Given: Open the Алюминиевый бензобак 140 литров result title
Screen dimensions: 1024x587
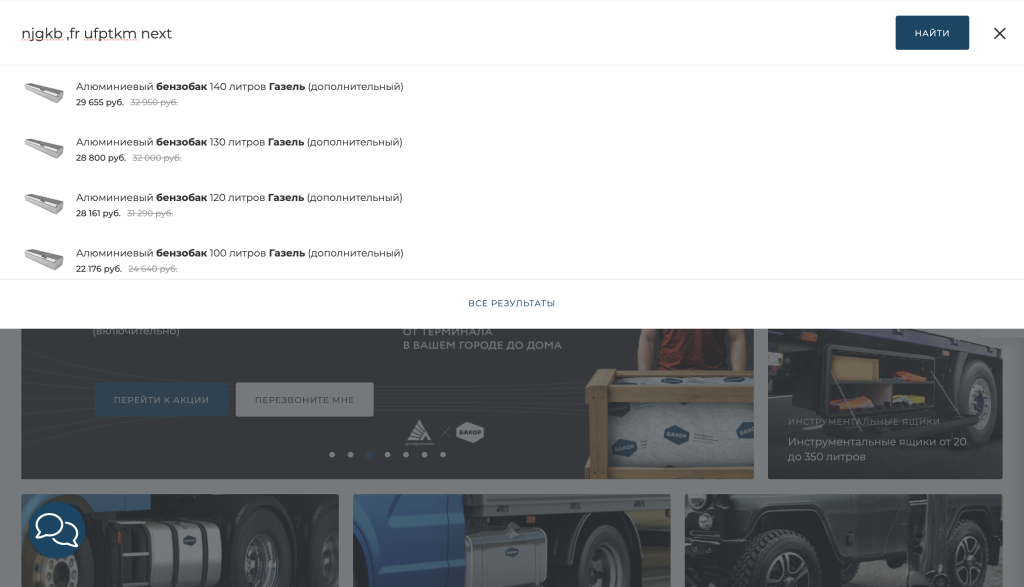Looking at the screenshot, I should pos(239,87).
